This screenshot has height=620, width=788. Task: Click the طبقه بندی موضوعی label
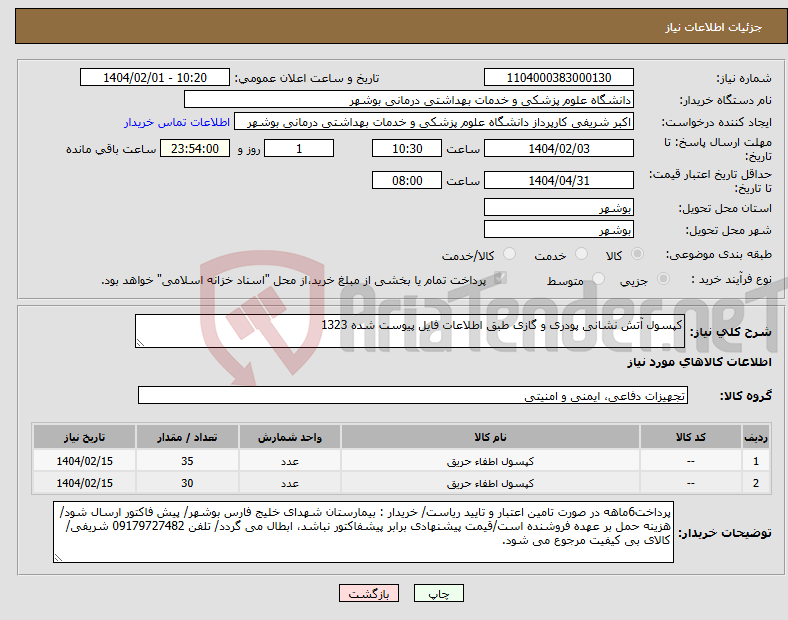[719, 254]
